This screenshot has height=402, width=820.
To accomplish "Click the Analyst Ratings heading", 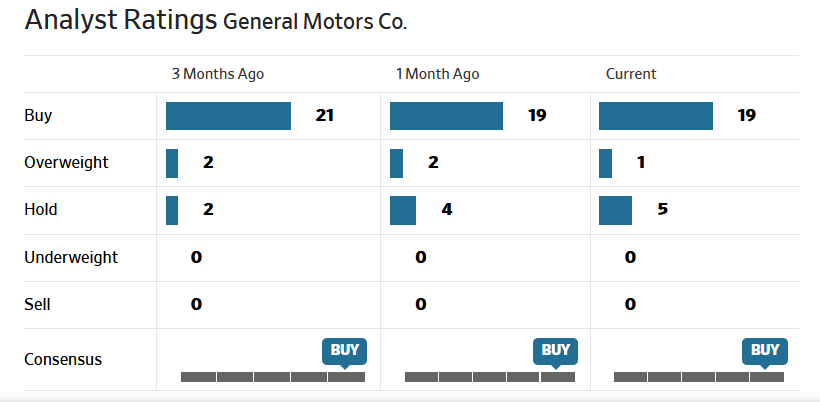I will (121, 20).
